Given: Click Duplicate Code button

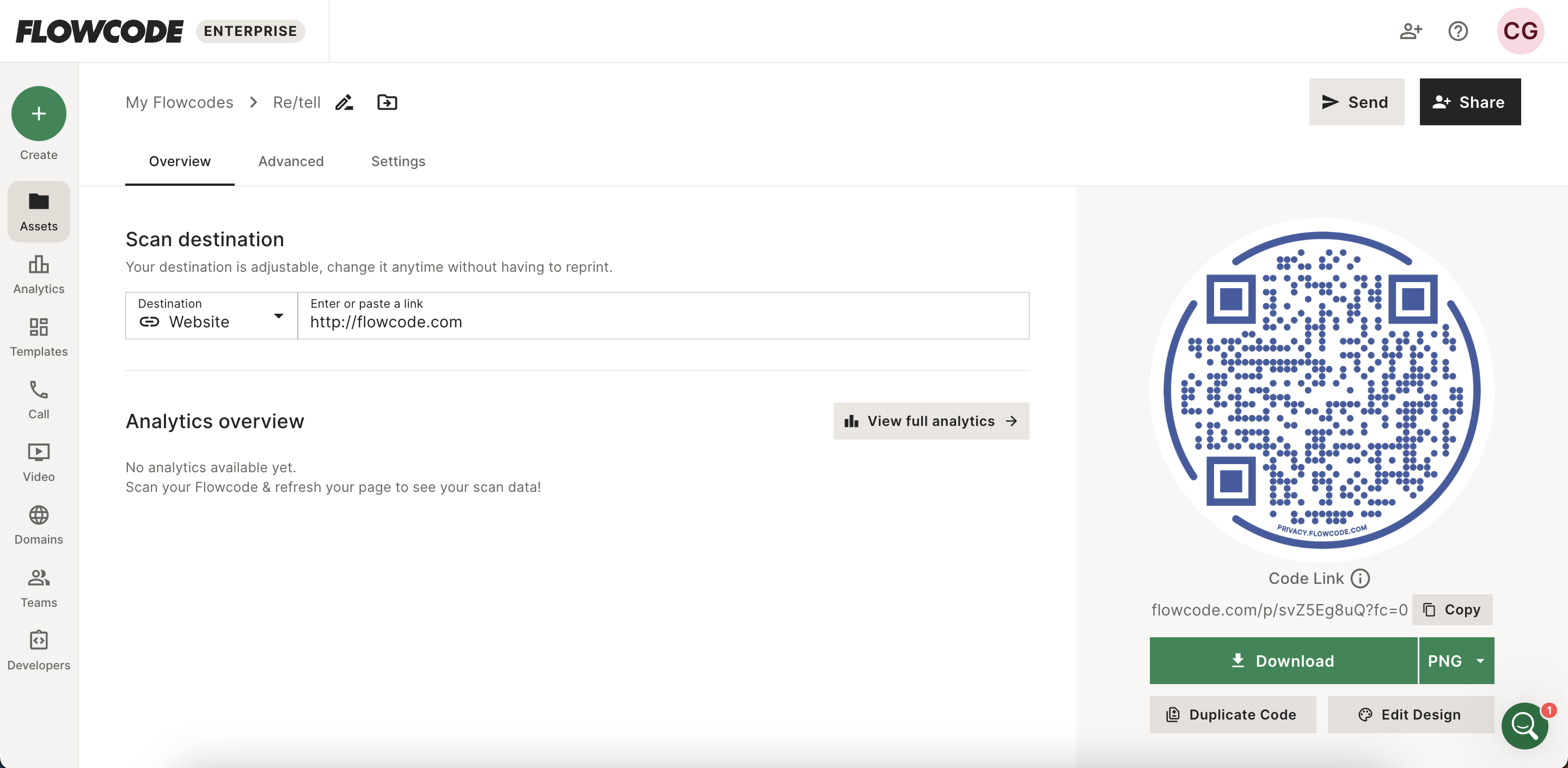Looking at the screenshot, I should [x=1233, y=715].
